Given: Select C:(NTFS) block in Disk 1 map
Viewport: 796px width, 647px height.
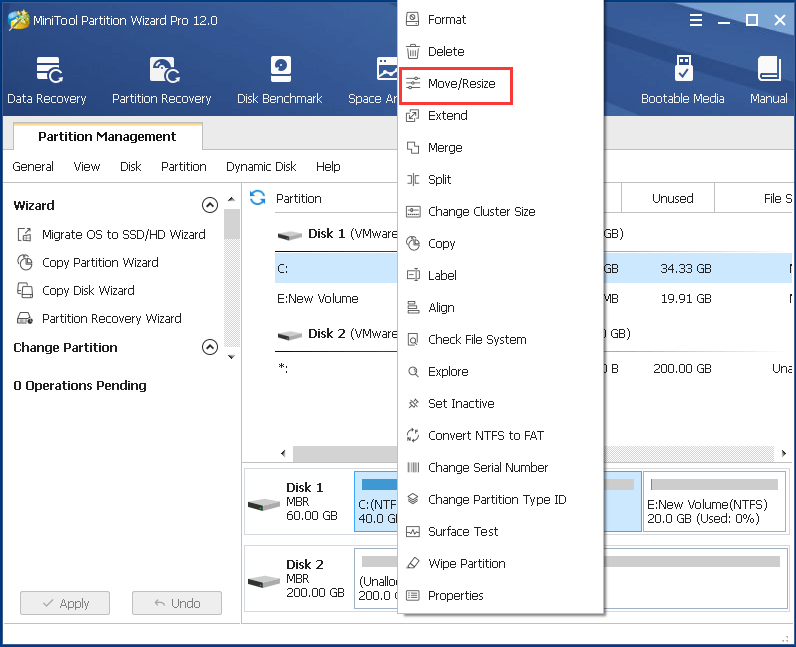Looking at the screenshot, I should (x=376, y=502).
